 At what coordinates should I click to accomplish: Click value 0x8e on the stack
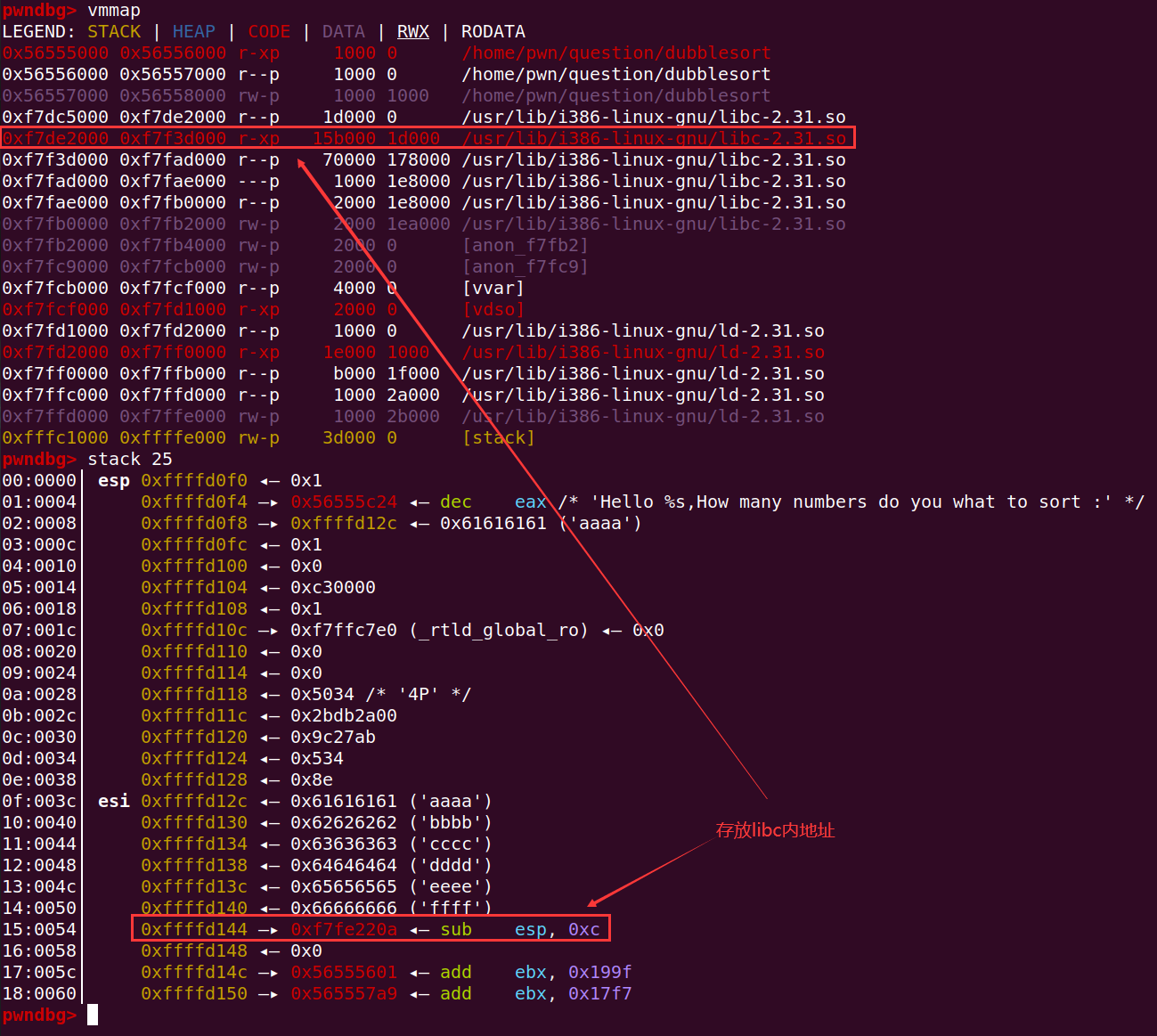pos(312,780)
